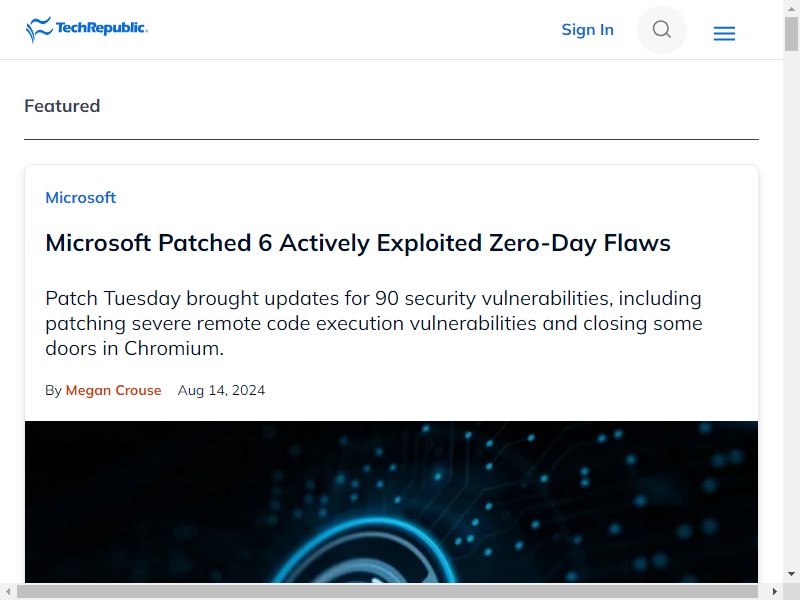Click the horizontal scrollbar right arrow
Screen dimensions: 800x600
[775, 591]
